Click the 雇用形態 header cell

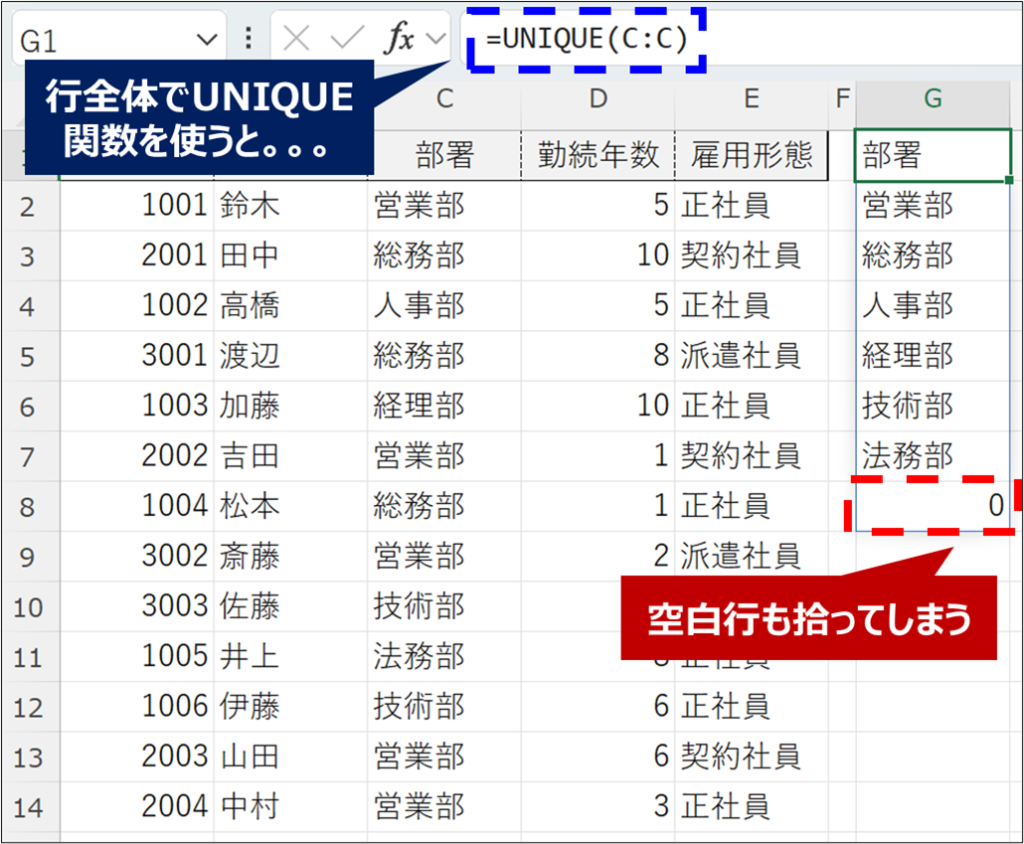click(x=751, y=155)
